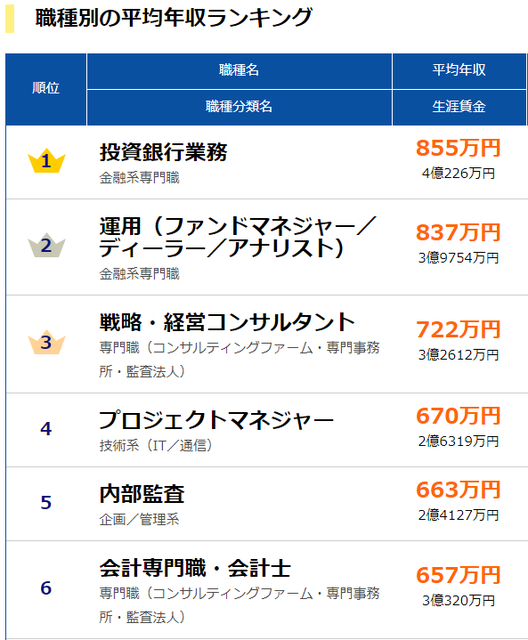Viewport: 528px width, 640px height.
Task: Open 内部監査 job title
Action: point(142,494)
